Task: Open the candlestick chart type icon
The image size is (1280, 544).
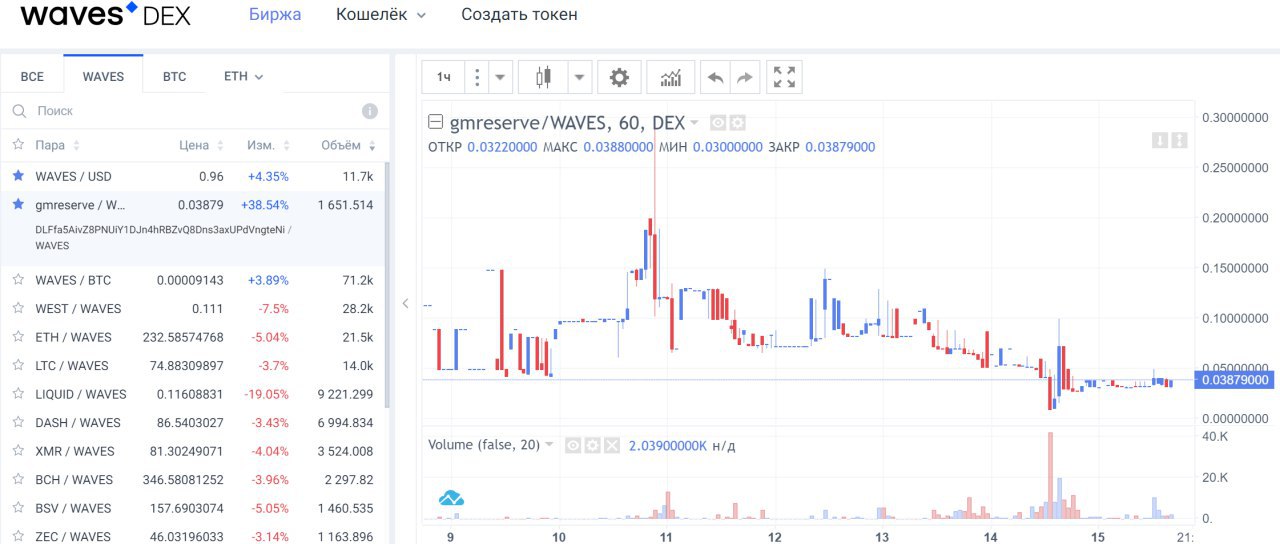Action: (544, 77)
